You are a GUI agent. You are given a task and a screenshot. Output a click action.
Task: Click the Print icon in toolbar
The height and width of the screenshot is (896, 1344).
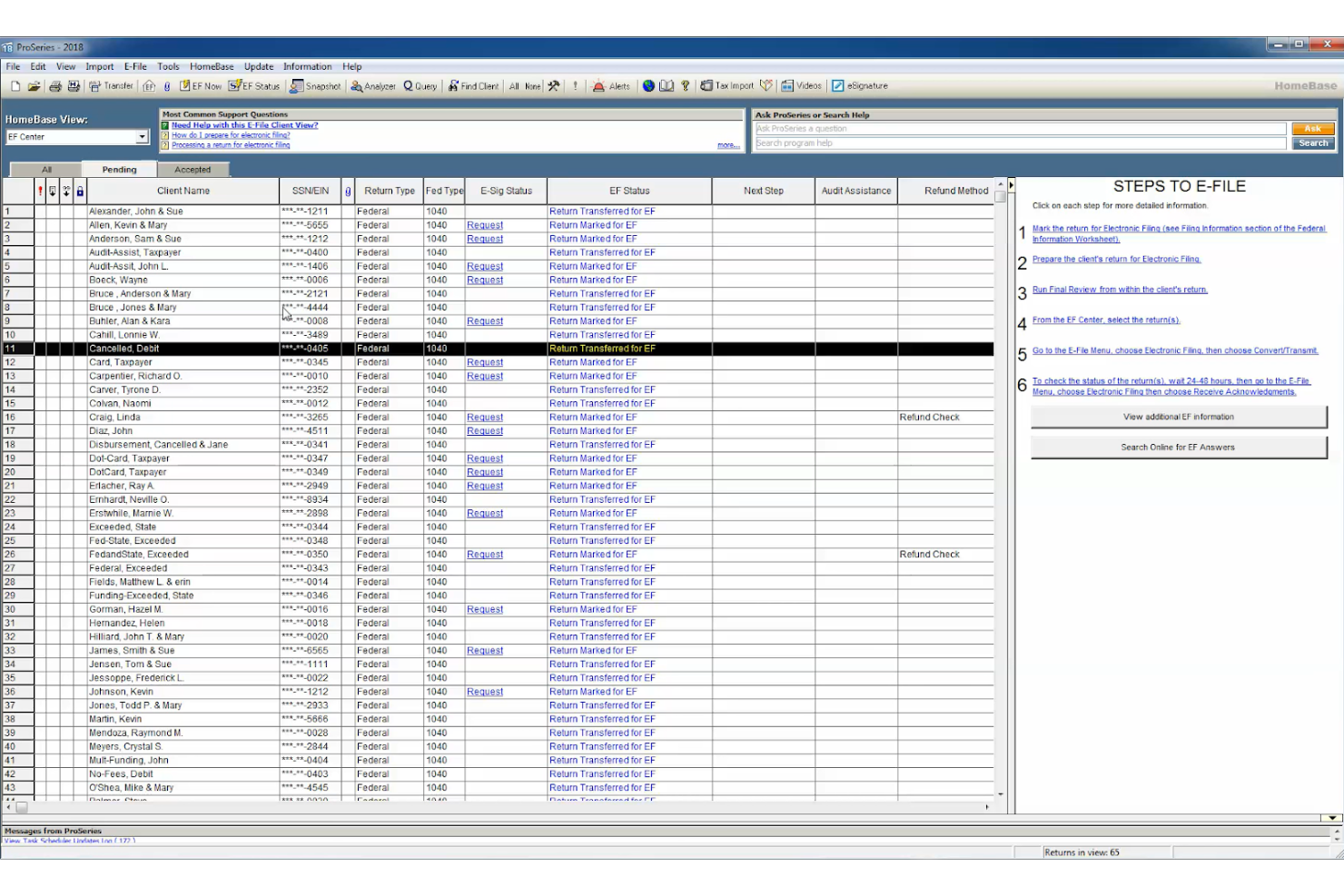tap(55, 86)
